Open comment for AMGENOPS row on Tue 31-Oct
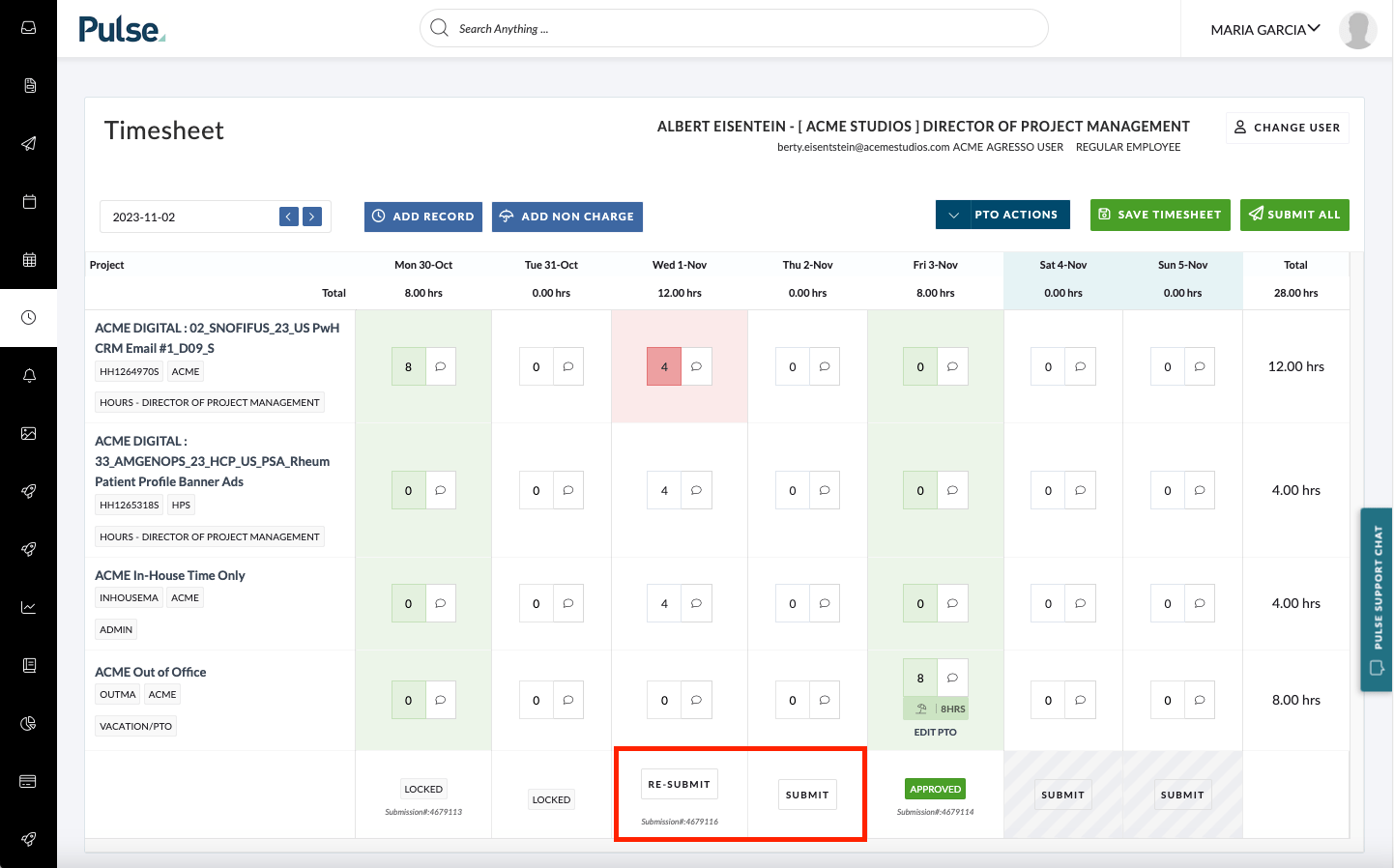 [x=568, y=490]
